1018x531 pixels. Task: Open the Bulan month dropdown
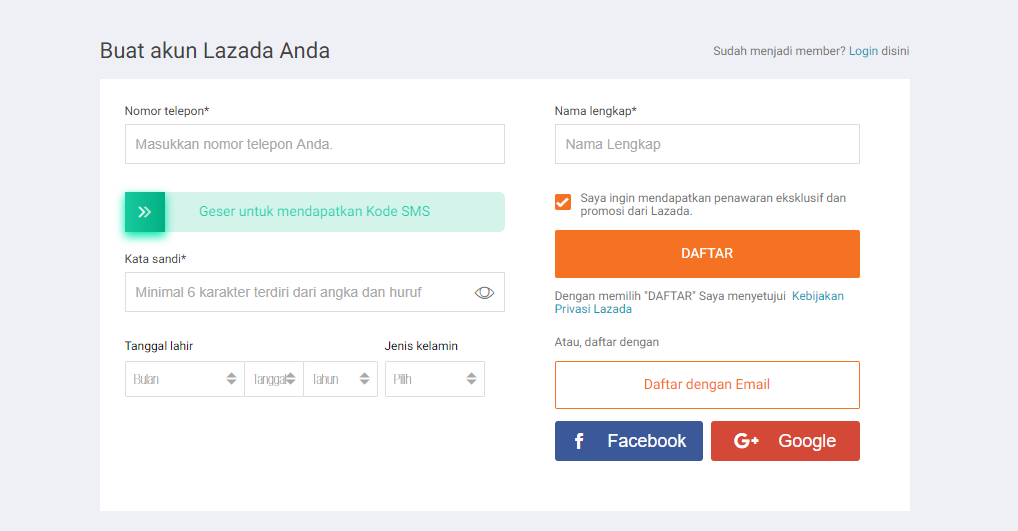(x=185, y=379)
